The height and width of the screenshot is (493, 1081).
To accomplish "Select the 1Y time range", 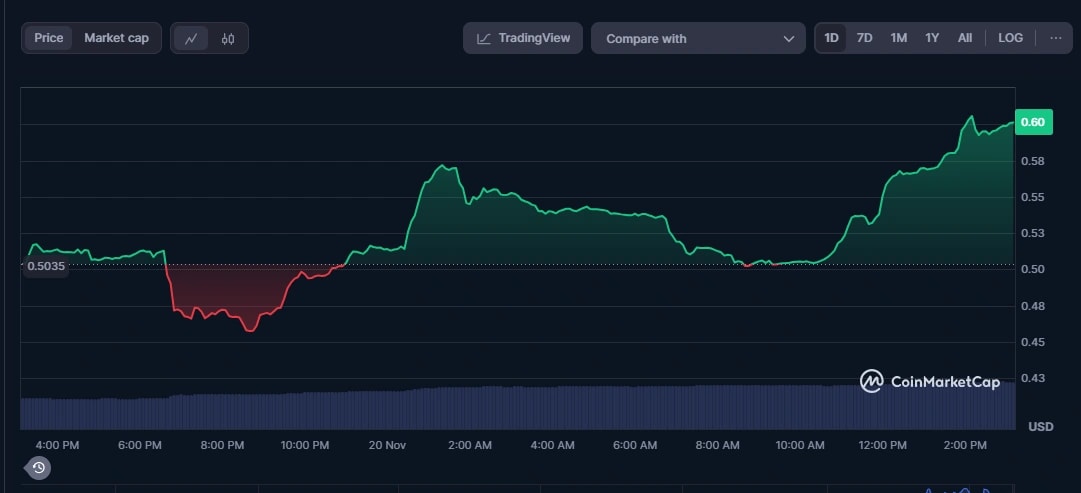I will click(932, 38).
